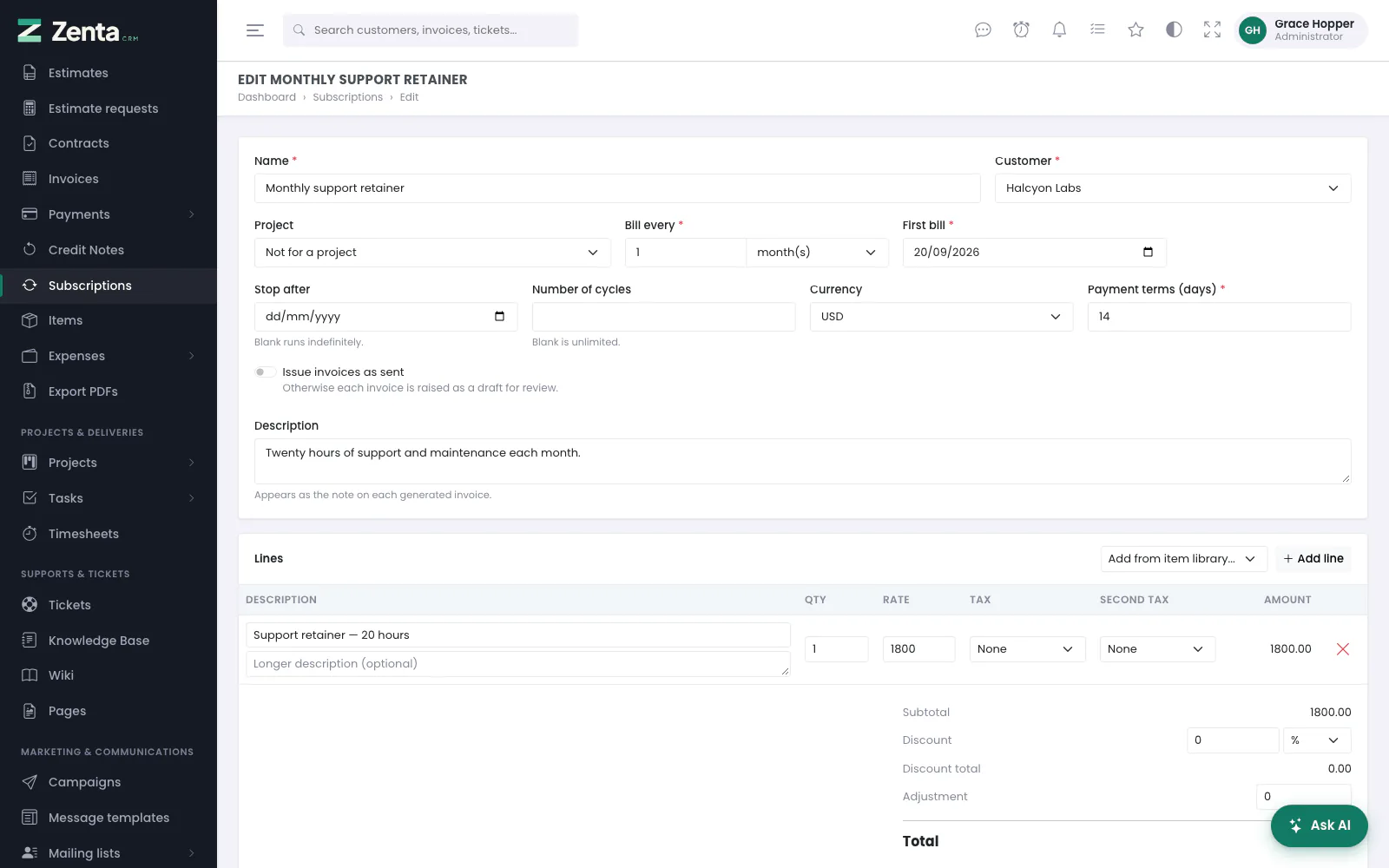Open Add from item library dropdown
Screen dimensions: 1389x868
[x=1183, y=559]
